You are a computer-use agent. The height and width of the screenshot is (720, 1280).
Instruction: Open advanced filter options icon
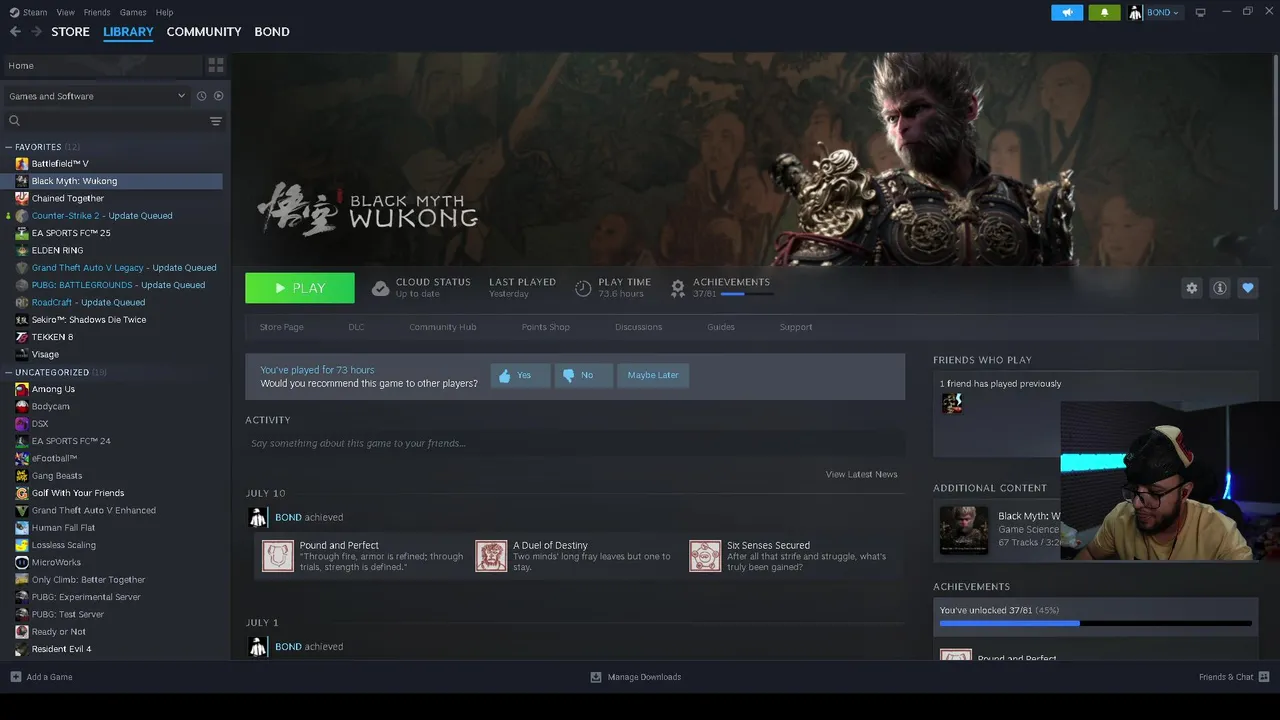pyautogui.click(x=215, y=121)
